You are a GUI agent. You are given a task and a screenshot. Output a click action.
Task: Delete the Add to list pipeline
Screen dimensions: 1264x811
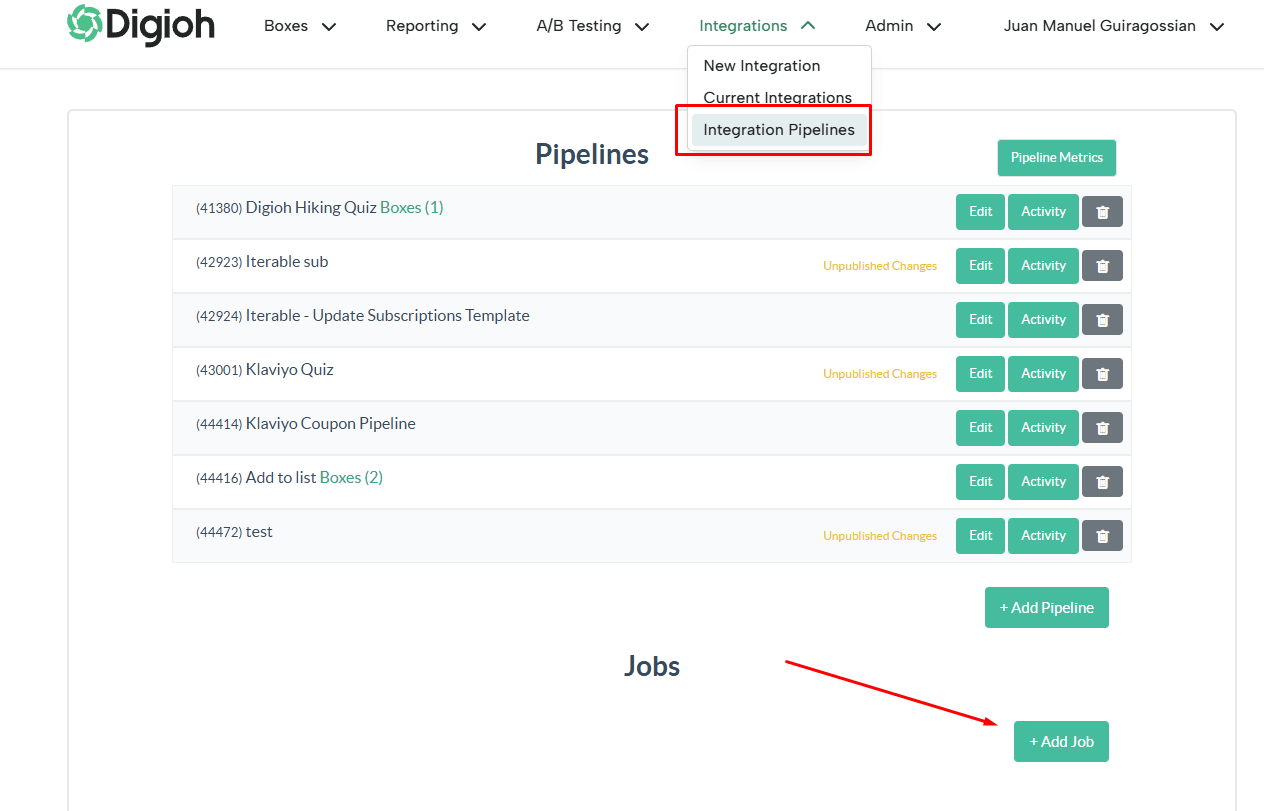[1102, 481]
